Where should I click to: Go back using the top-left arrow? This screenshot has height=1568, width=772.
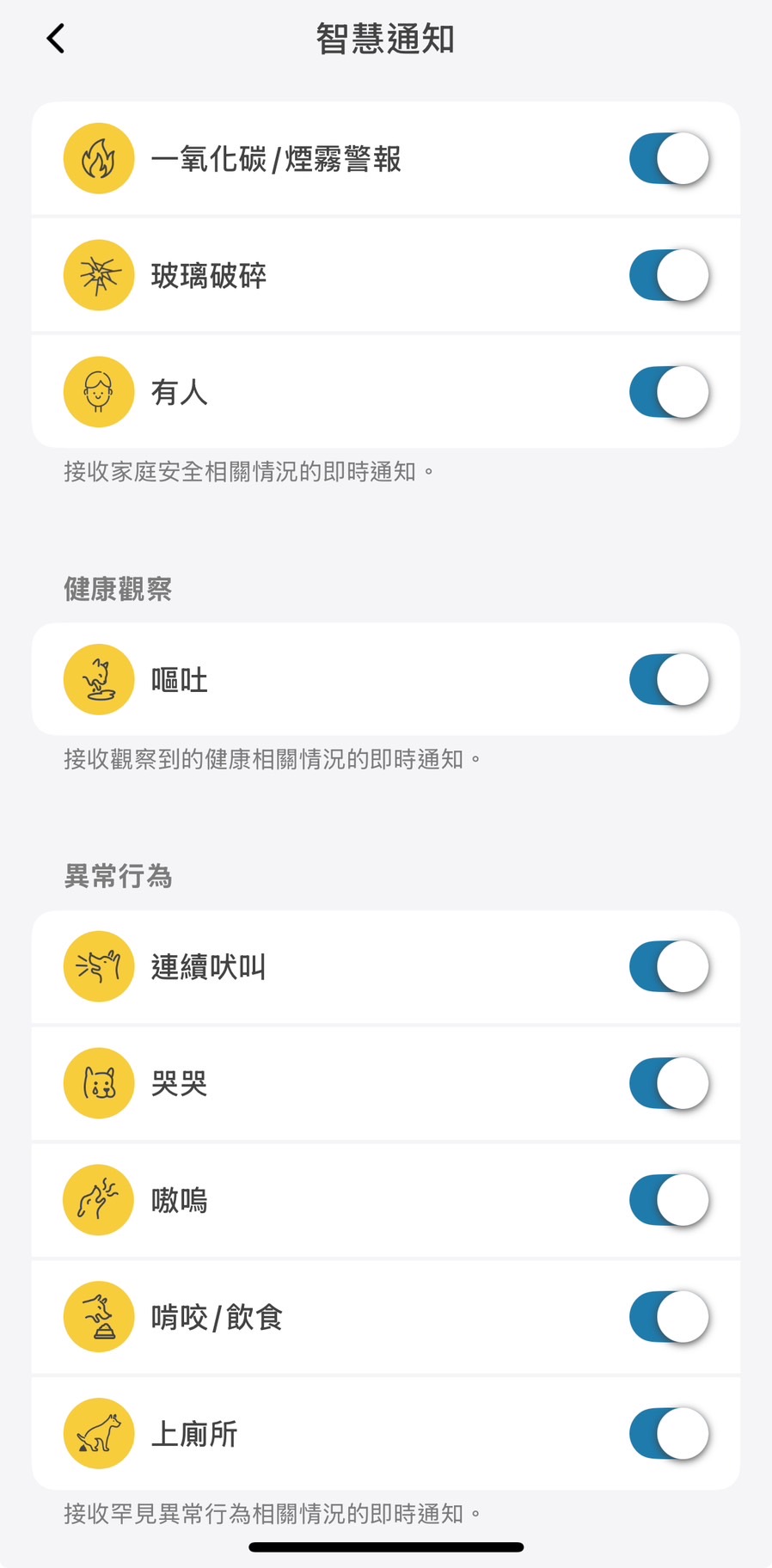56,39
